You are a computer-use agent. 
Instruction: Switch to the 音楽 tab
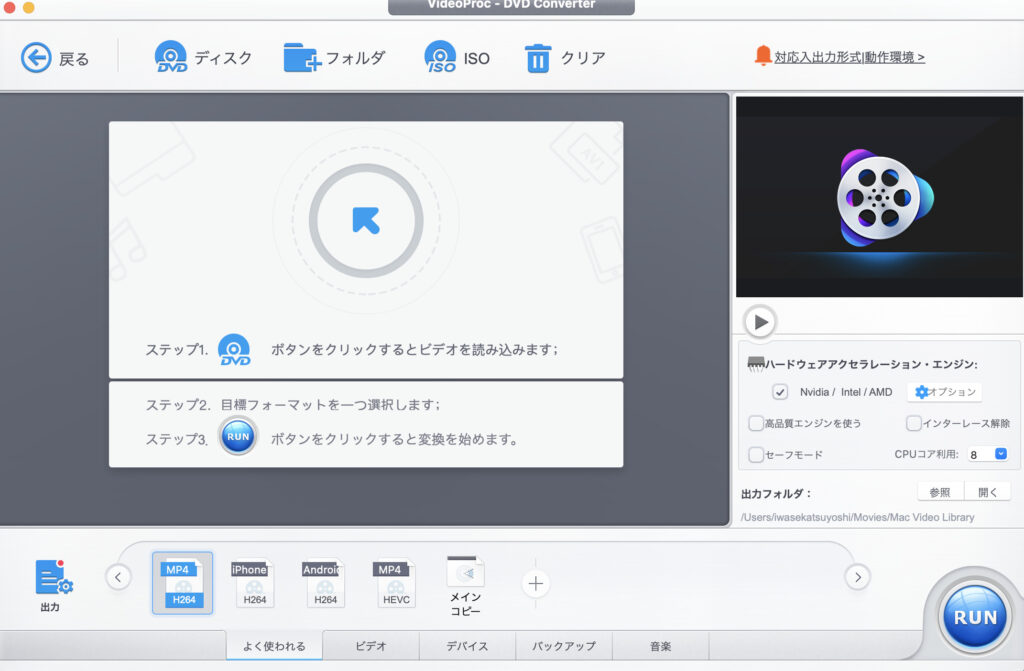tap(660, 646)
